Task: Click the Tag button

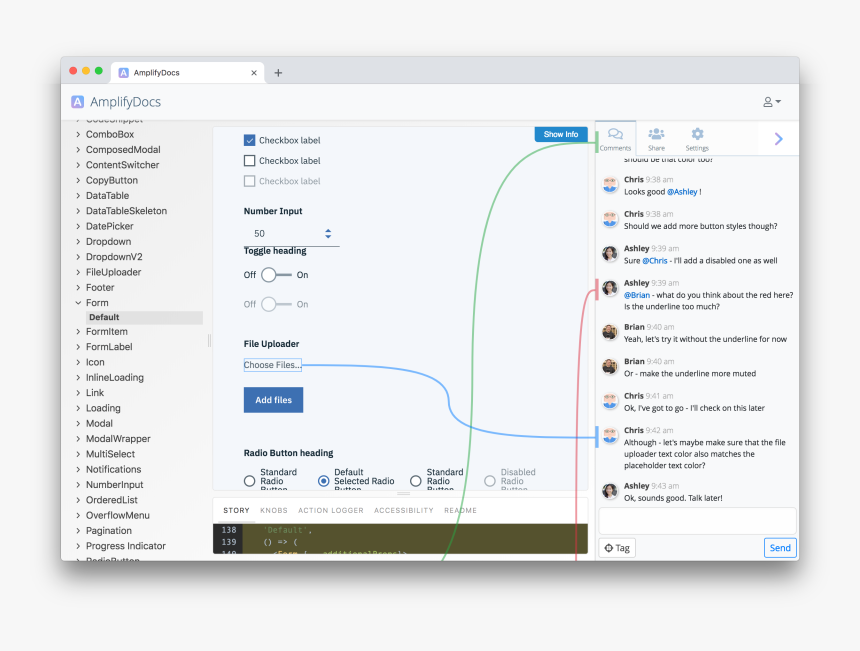Action: (x=617, y=548)
